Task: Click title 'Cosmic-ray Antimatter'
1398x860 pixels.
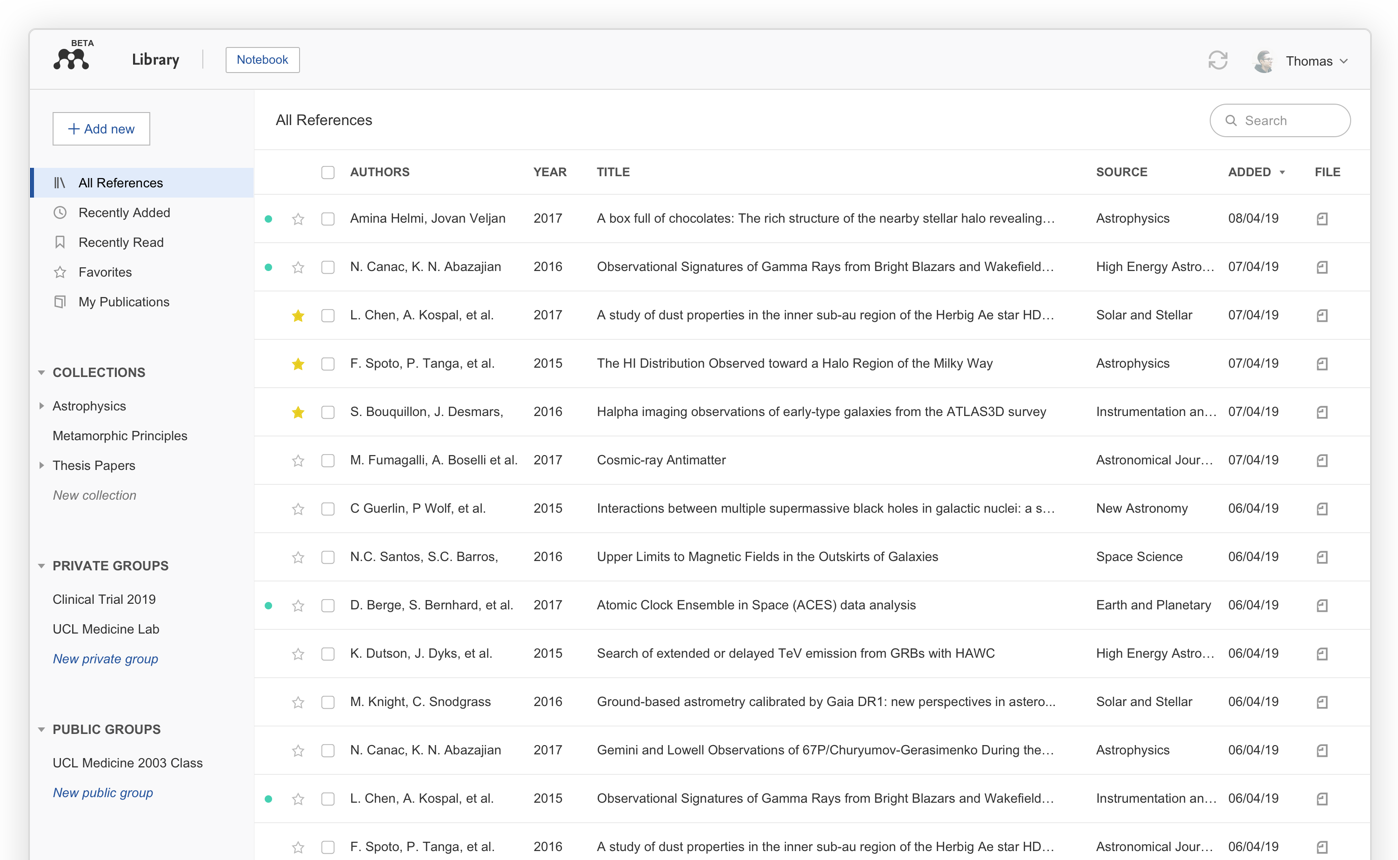Action: coord(661,460)
